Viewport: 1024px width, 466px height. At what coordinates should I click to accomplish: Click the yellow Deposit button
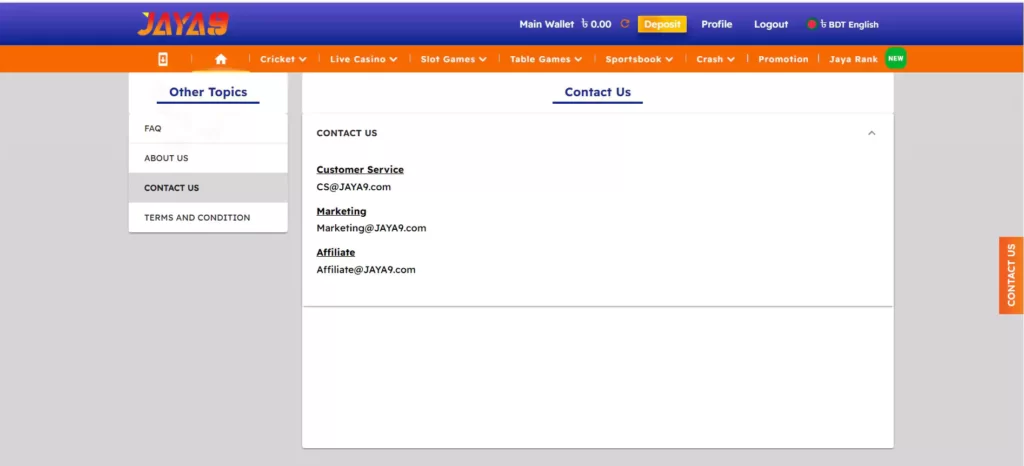coord(662,24)
